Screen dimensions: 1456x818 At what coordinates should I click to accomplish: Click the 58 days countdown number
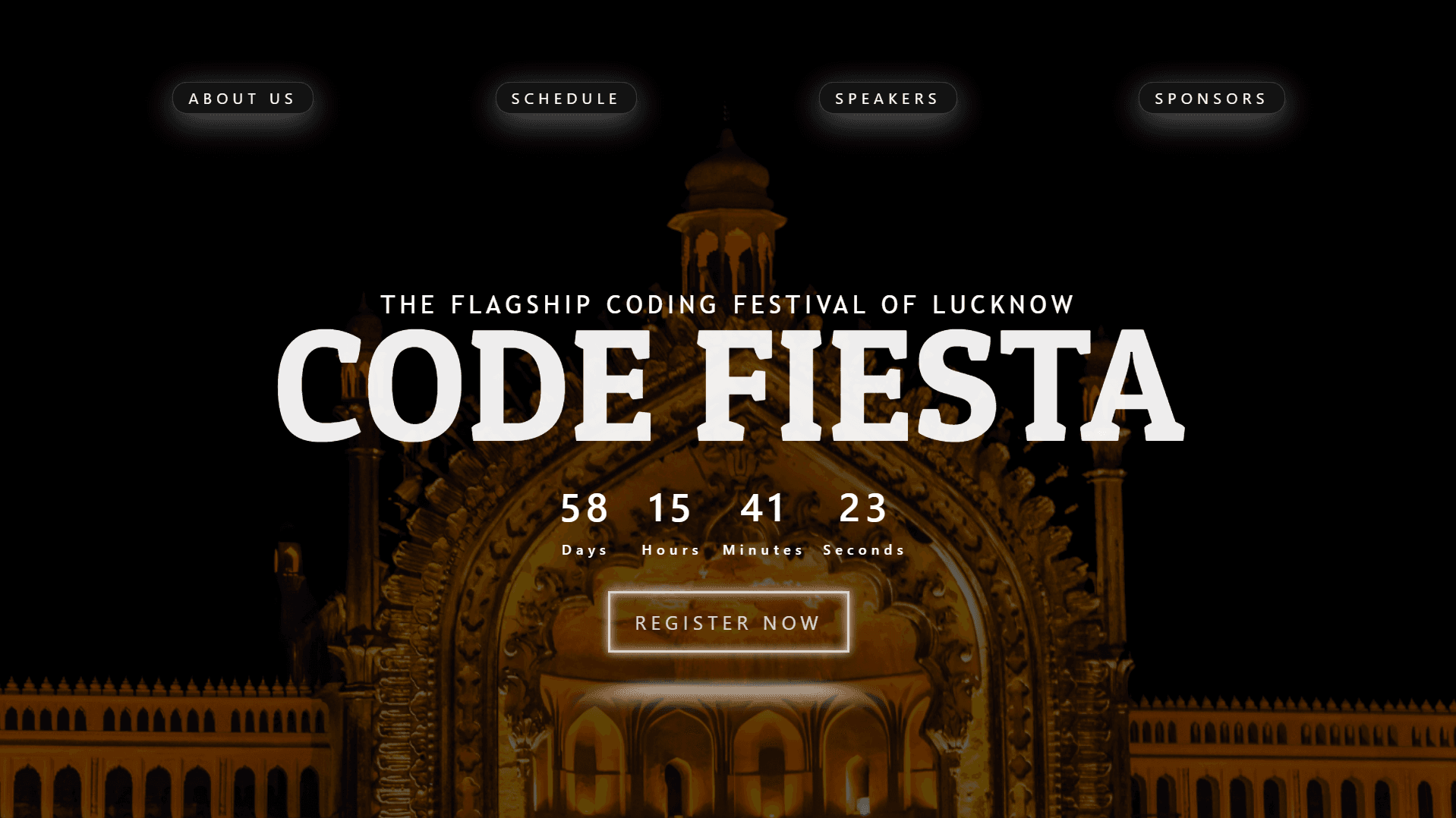pos(585,508)
